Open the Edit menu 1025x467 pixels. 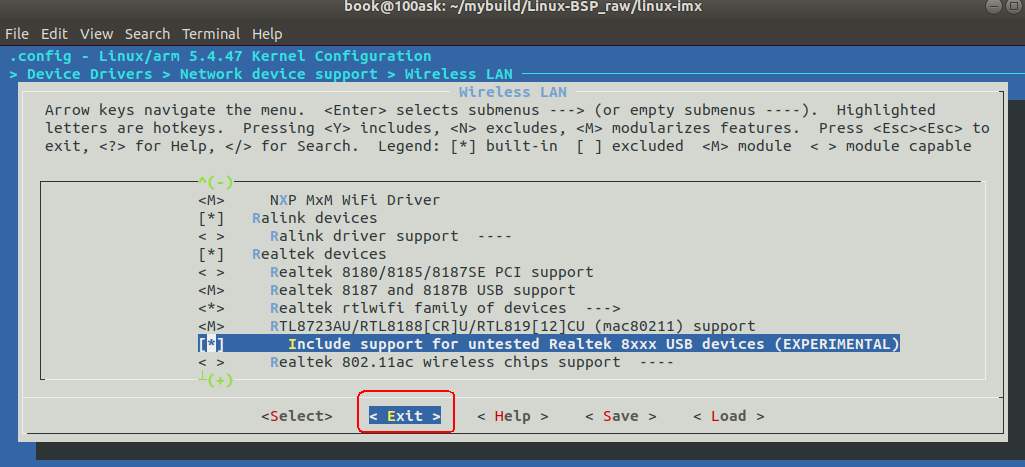tap(55, 34)
